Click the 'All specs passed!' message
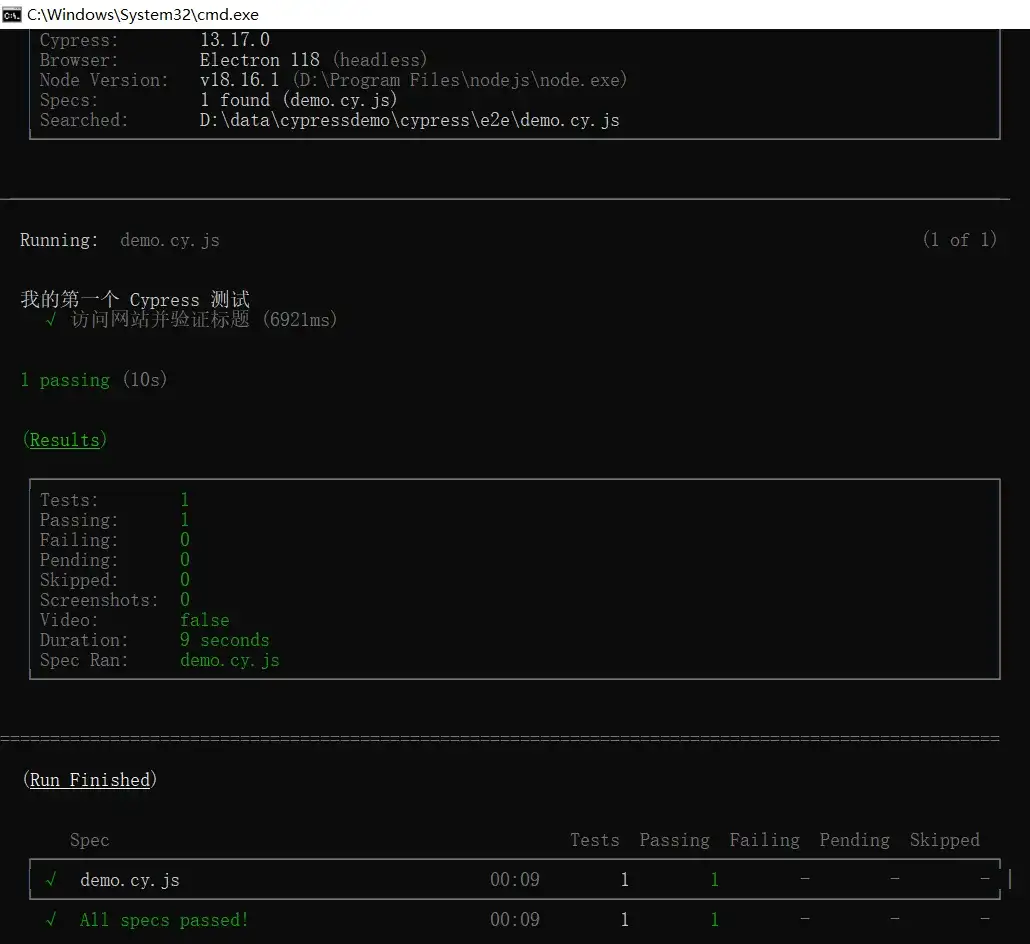 [164, 920]
